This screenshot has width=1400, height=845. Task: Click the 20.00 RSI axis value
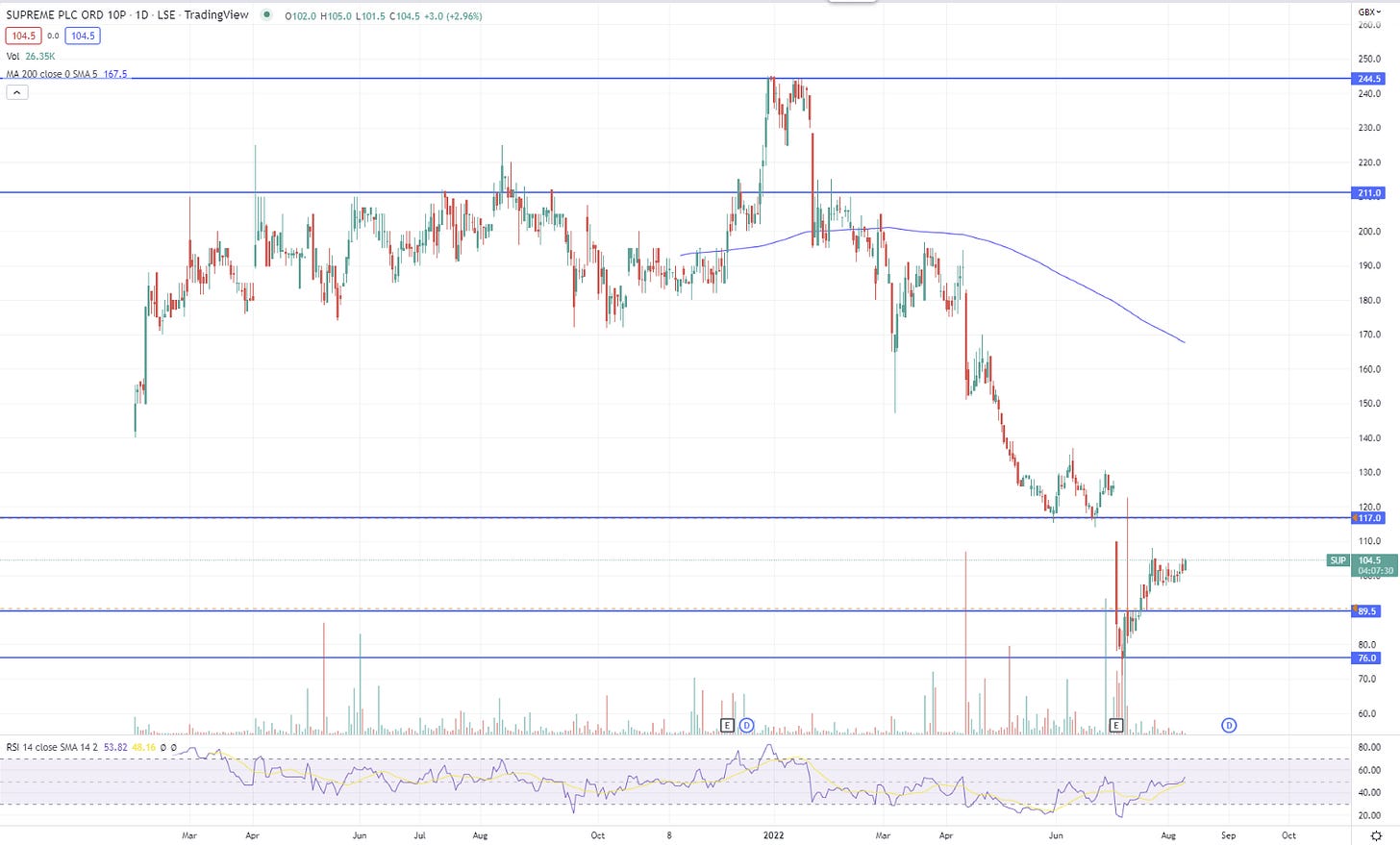pyautogui.click(x=1369, y=815)
